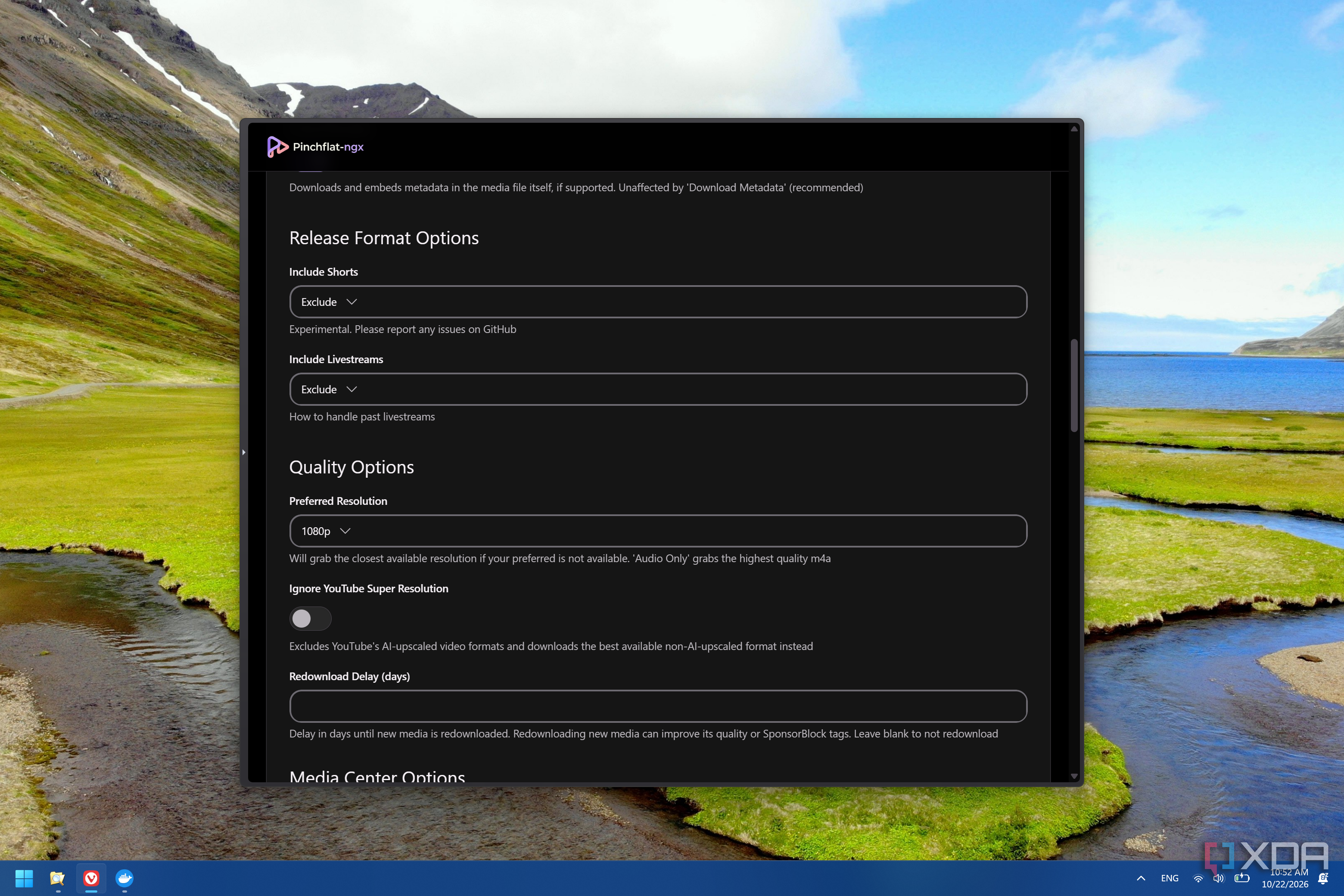The width and height of the screenshot is (1344, 896).
Task: Click the Release Format Options heading
Action: (x=384, y=238)
